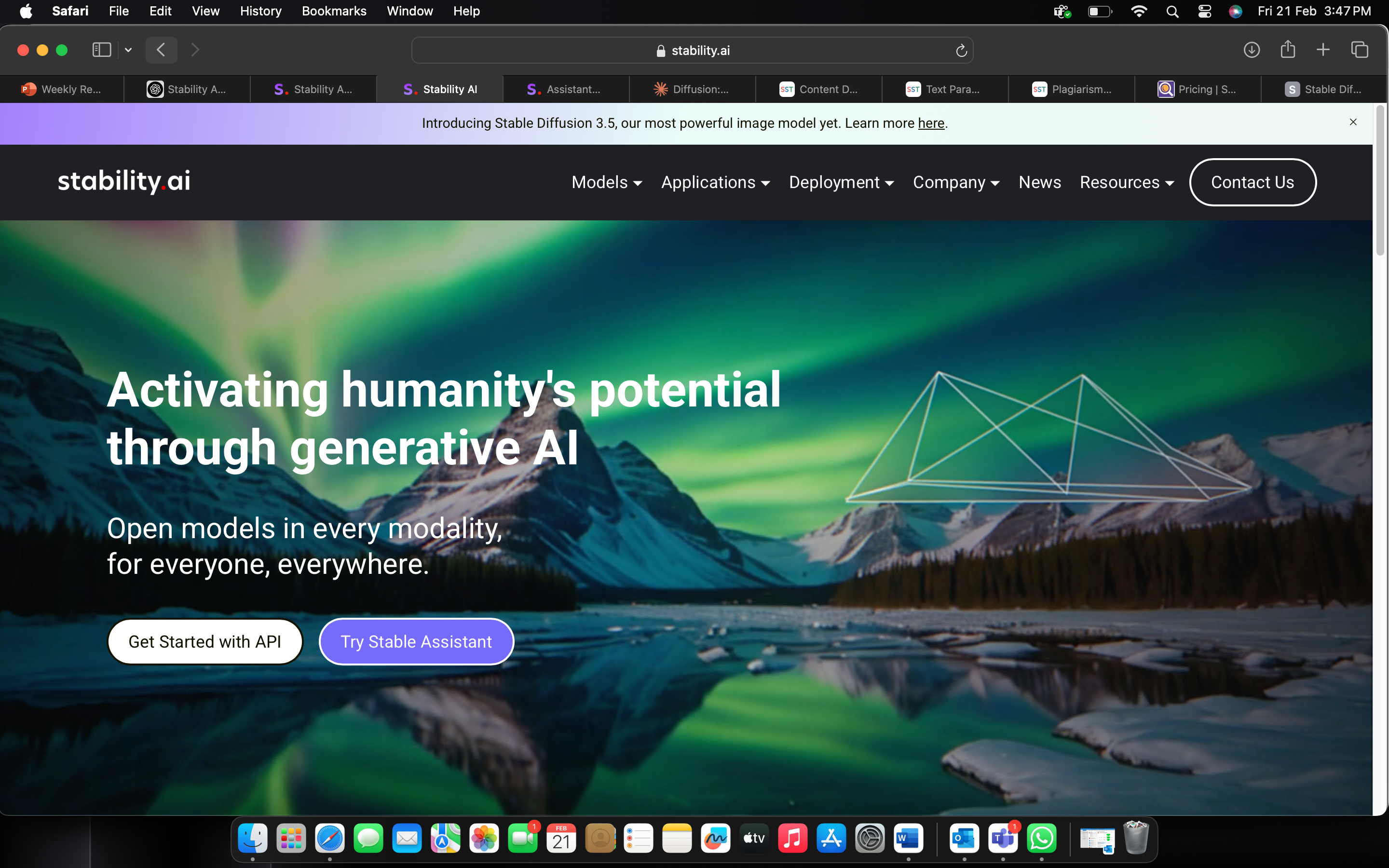Toggle the Safari sidebar button

[x=102, y=50]
